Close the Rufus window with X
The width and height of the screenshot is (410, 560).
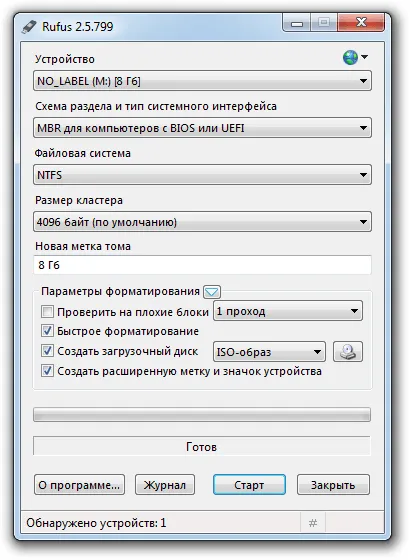(361, 23)
